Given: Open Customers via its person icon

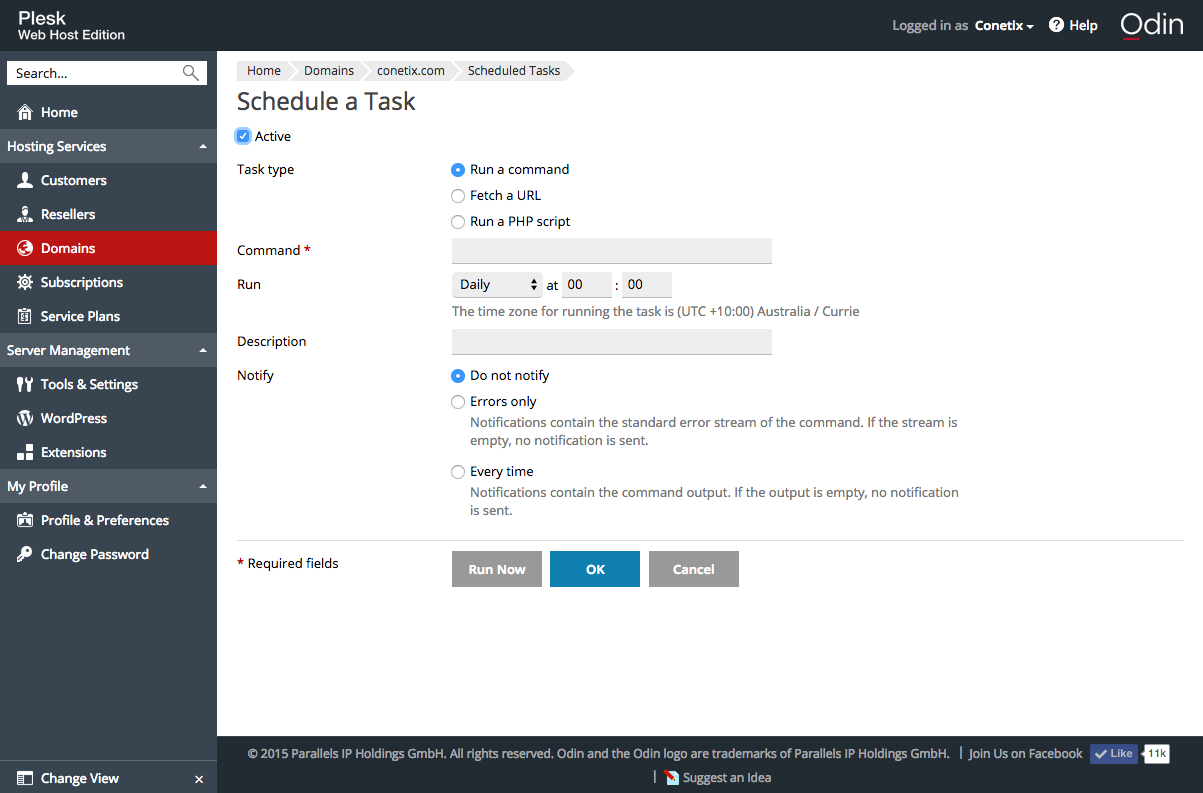Looking at the screenshot, I should click(x=25, y=181).
